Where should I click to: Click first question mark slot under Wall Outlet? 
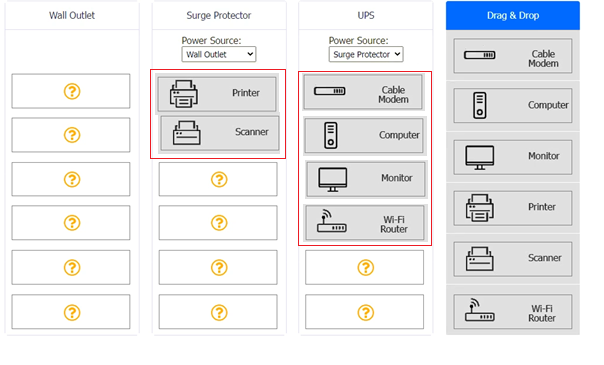pyautogui.click(x=71, y=91)
